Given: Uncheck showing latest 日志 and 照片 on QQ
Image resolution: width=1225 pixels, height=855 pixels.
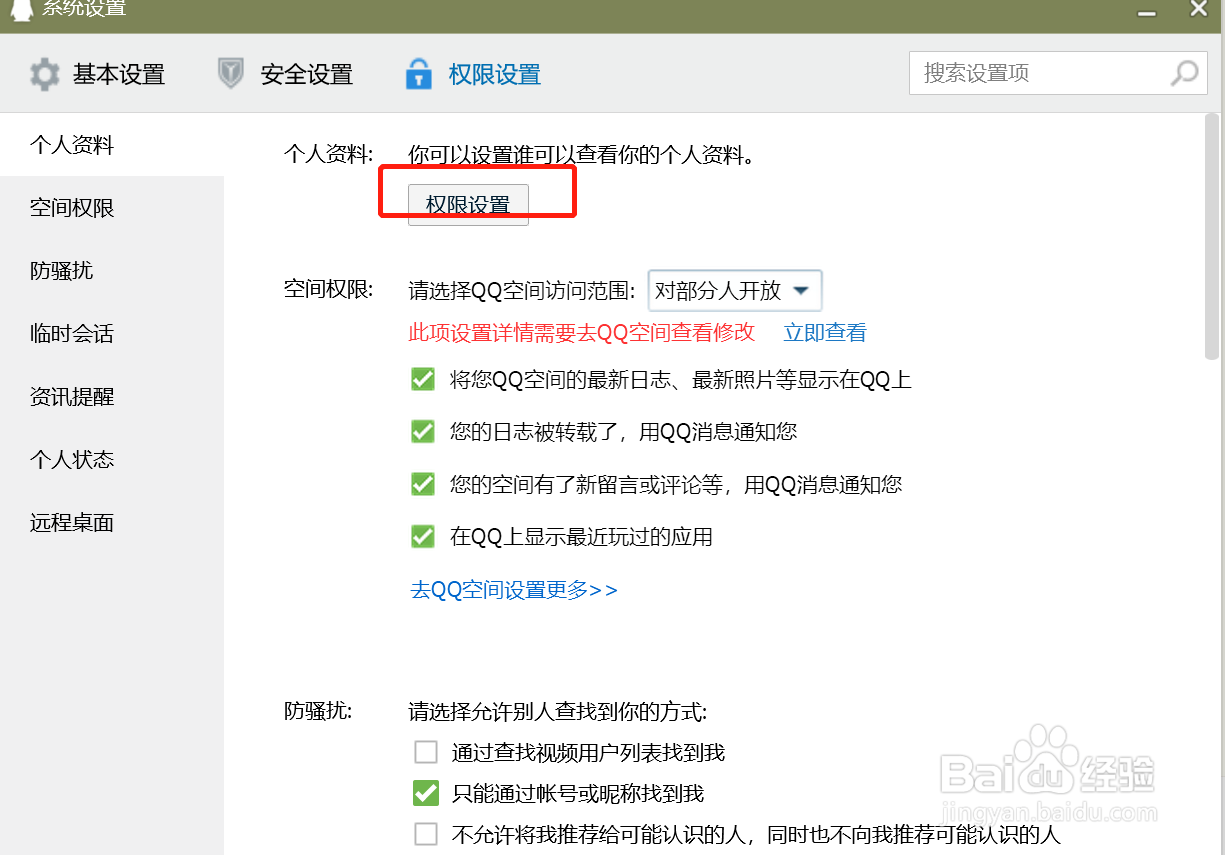Looking at the screenshot, I should point(423,380).
